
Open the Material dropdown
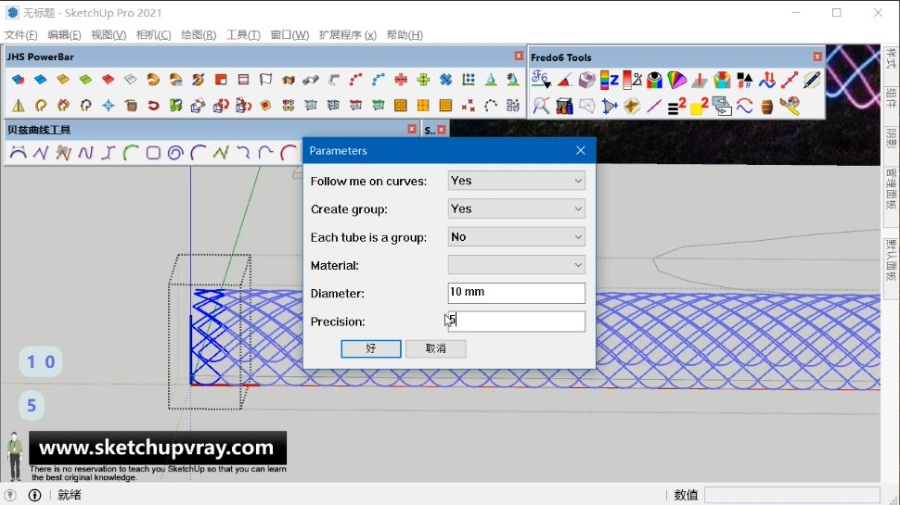click(x=516, y=265)
